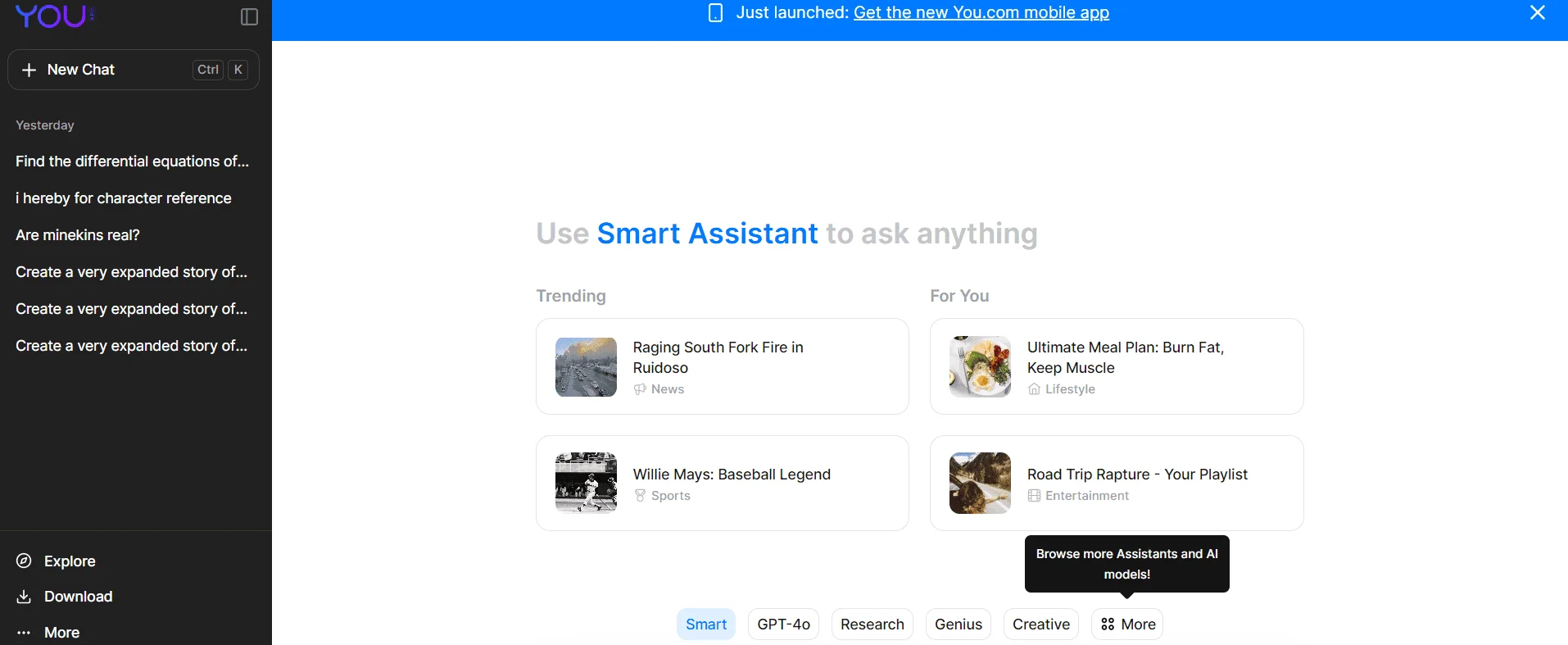Open Road Trip Rapture - Your Playlist
This screenshot has width=1568, height=645.
[x=1117, y=484]
